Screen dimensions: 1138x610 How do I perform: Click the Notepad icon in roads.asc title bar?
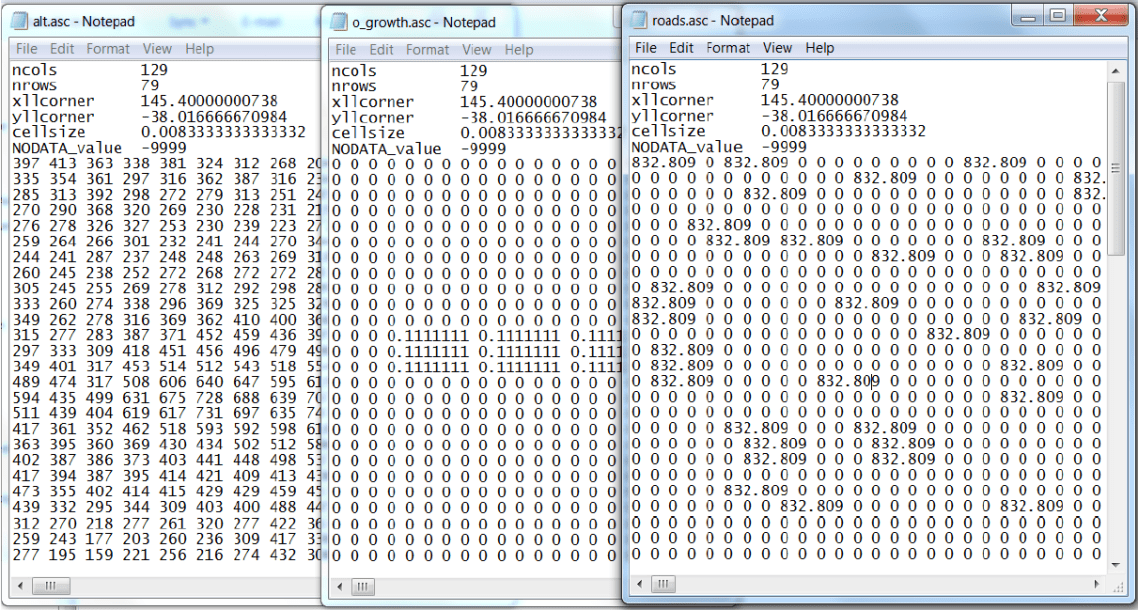[x=640, y=20]
